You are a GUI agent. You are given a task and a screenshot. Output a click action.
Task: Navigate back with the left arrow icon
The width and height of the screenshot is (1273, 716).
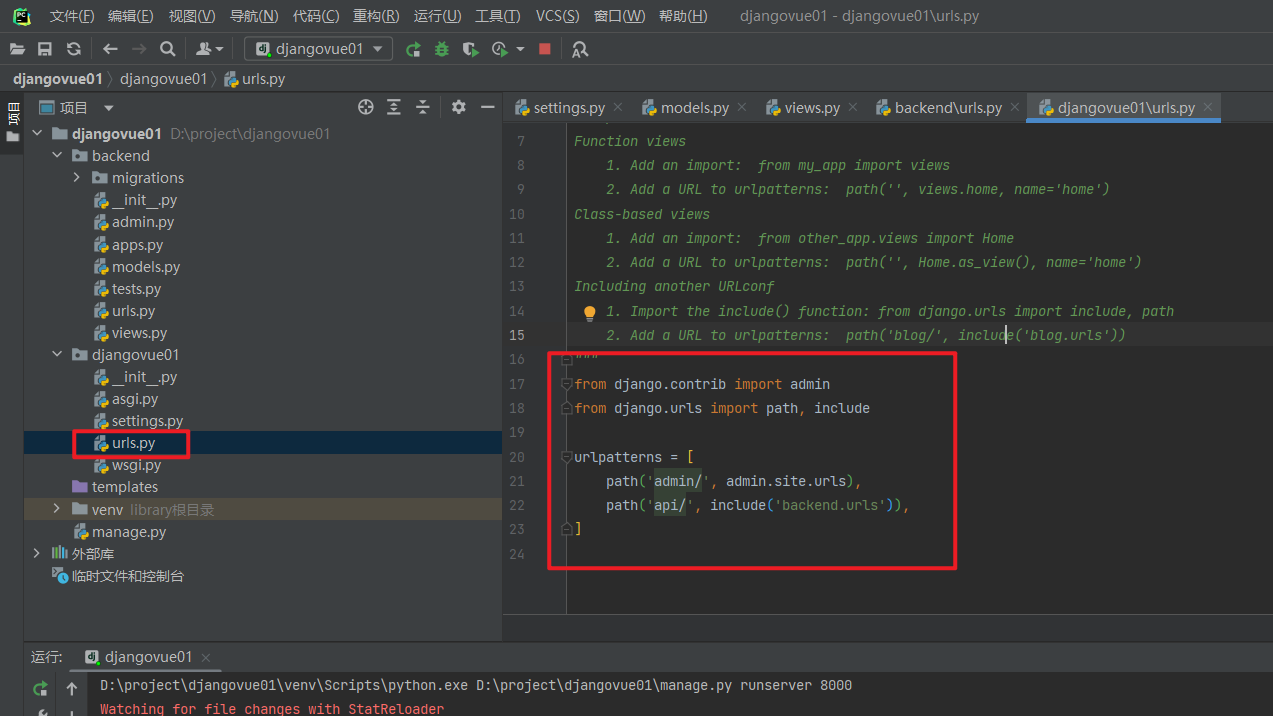click(x=110, y=49)
